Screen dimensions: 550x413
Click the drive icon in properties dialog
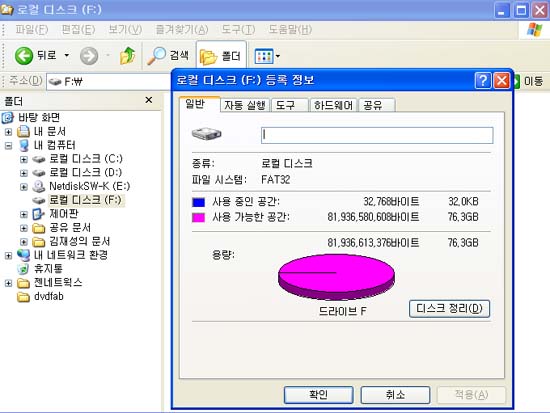tap(207, 134)
